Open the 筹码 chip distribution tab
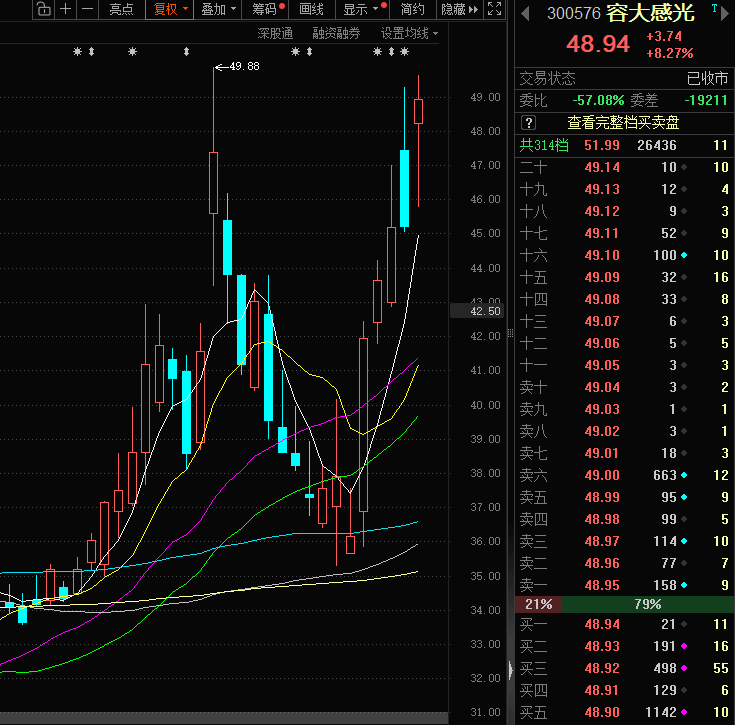The height and width of the screenshot is (725, 735). tap(265, 9)
